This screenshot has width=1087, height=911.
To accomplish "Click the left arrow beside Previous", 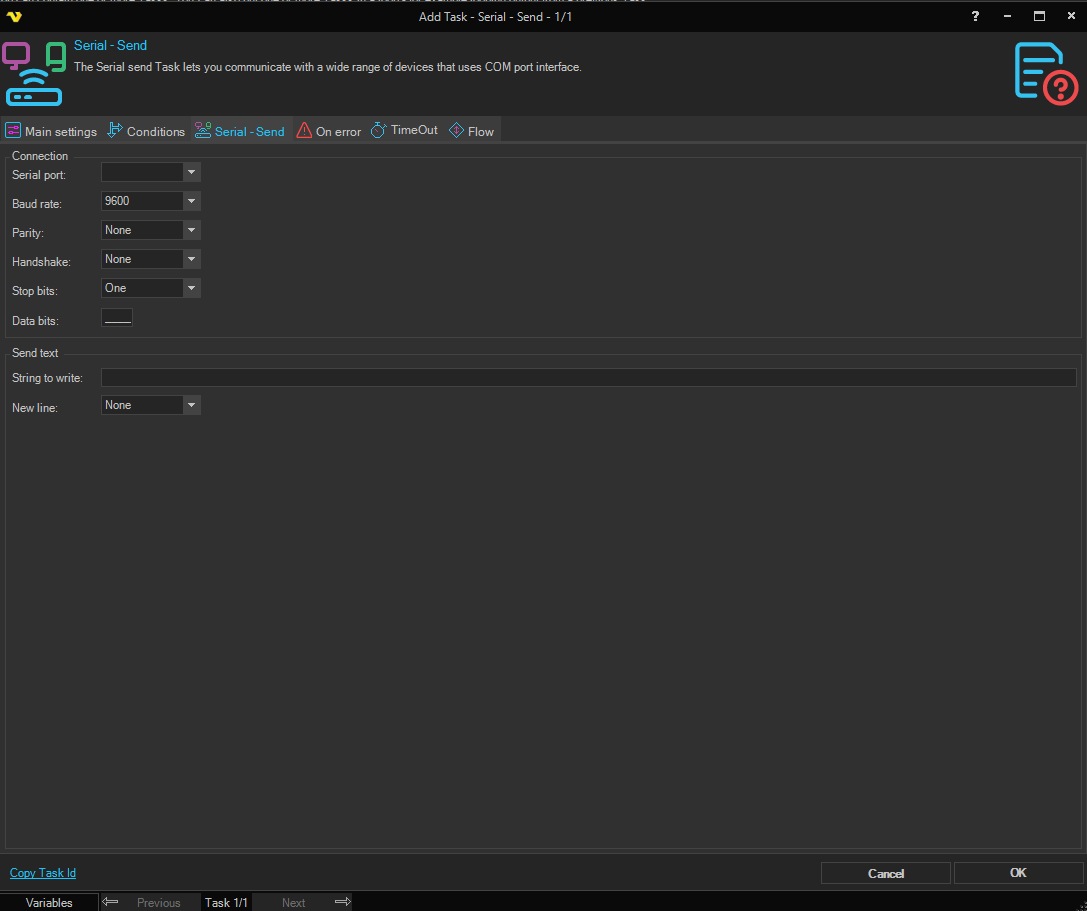I will [x=111, y=902].
